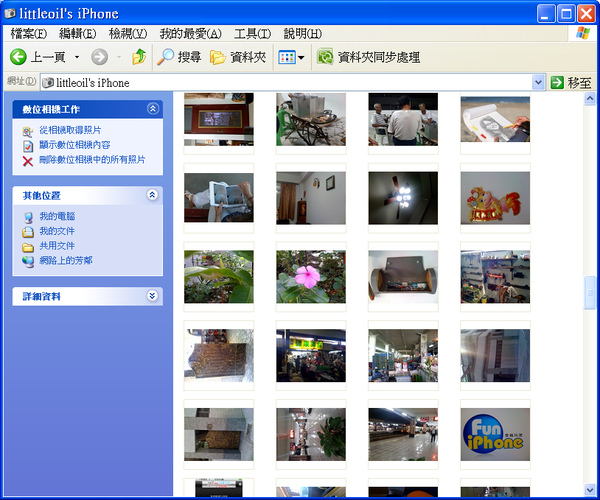Click the green Go arrow button
Screen dimensions: 600x500
coord(557,82)
